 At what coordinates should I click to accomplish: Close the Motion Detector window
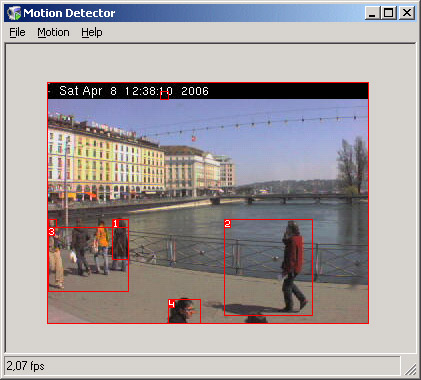pos(407,13)
